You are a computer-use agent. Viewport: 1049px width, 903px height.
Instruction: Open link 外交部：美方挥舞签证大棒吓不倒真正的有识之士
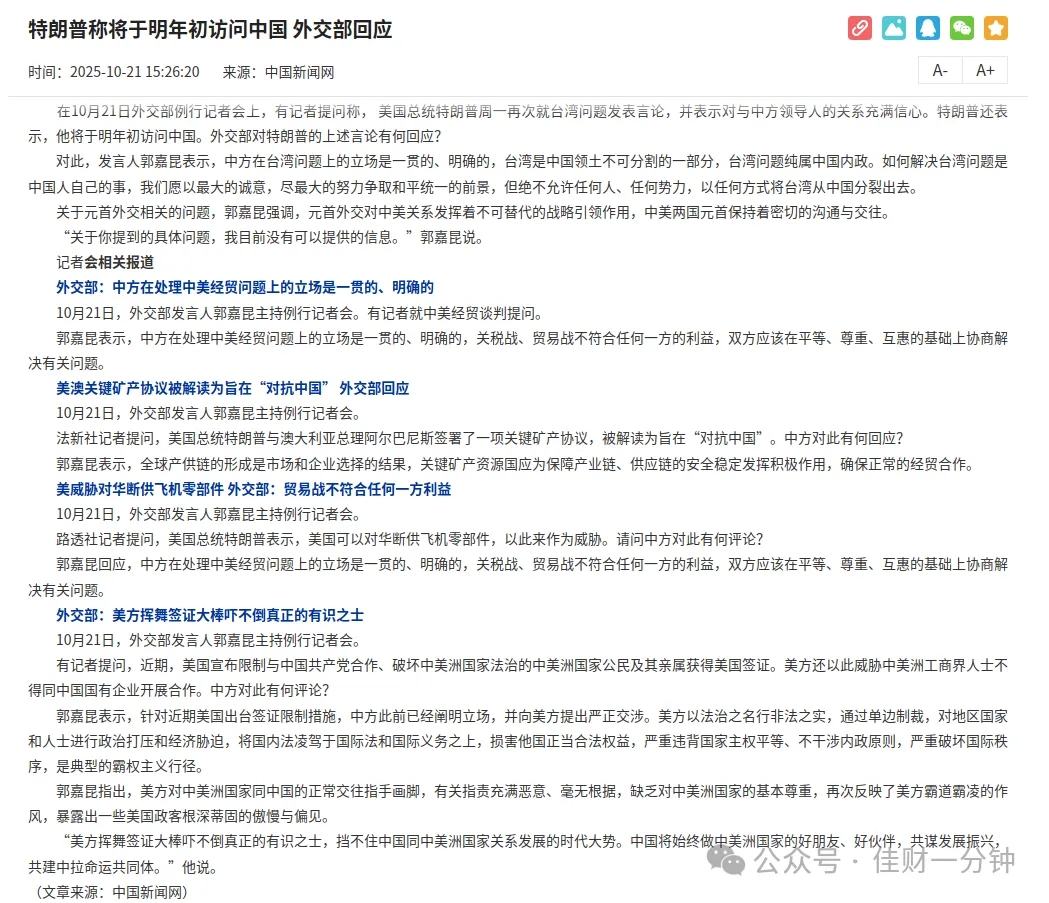tap(210, 615)
